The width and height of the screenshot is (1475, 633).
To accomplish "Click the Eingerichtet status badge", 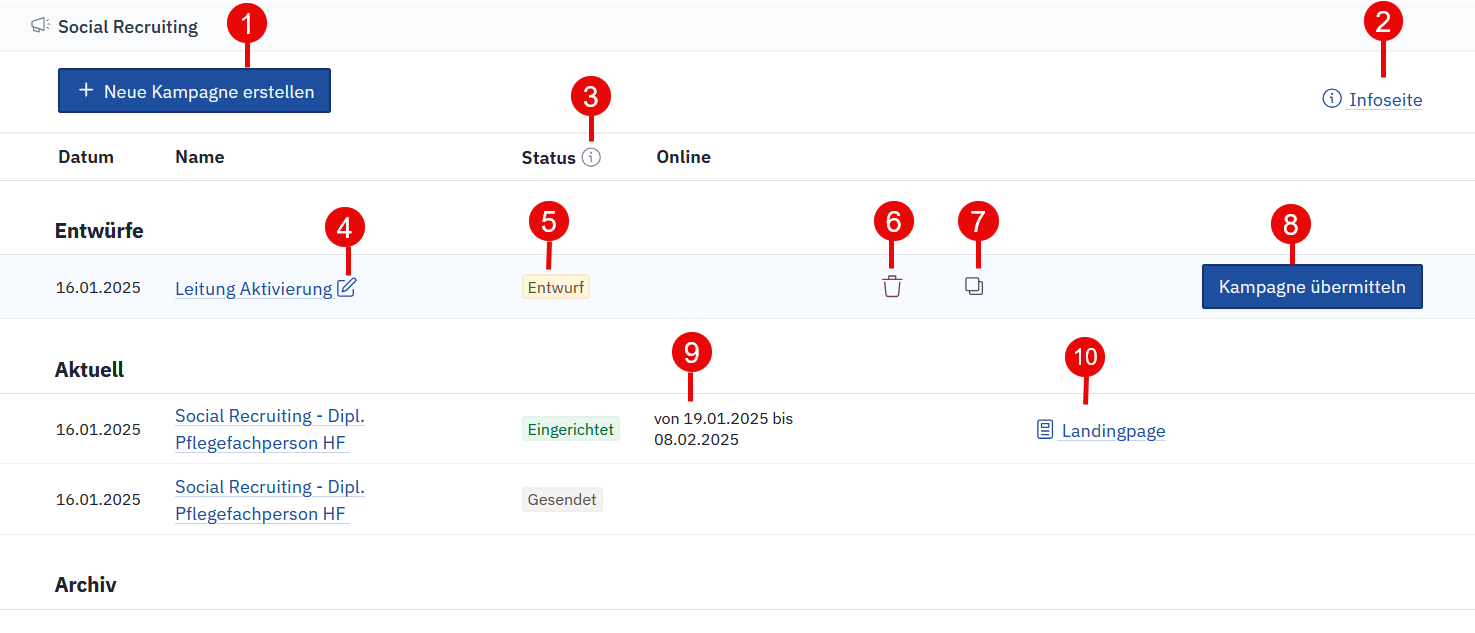I will (x=570, y=428).
